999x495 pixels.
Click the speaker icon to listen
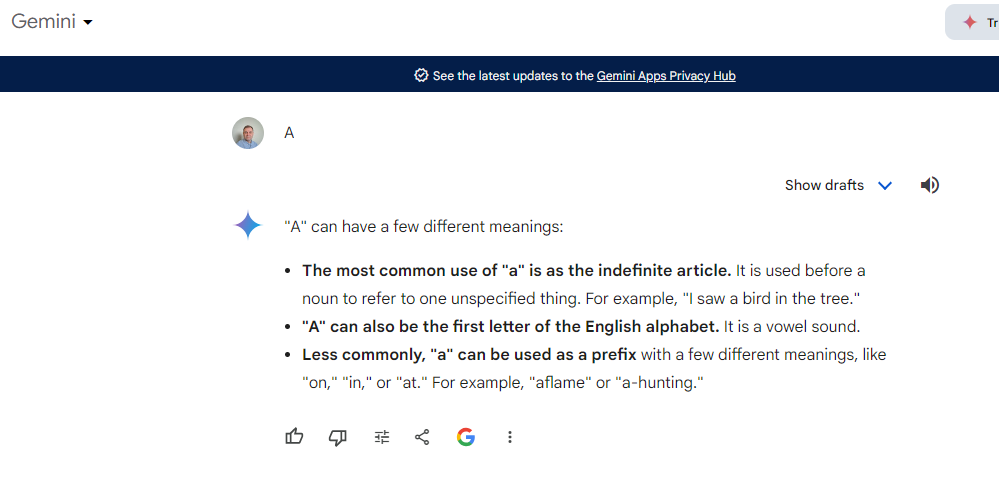(x=930, y=185)
